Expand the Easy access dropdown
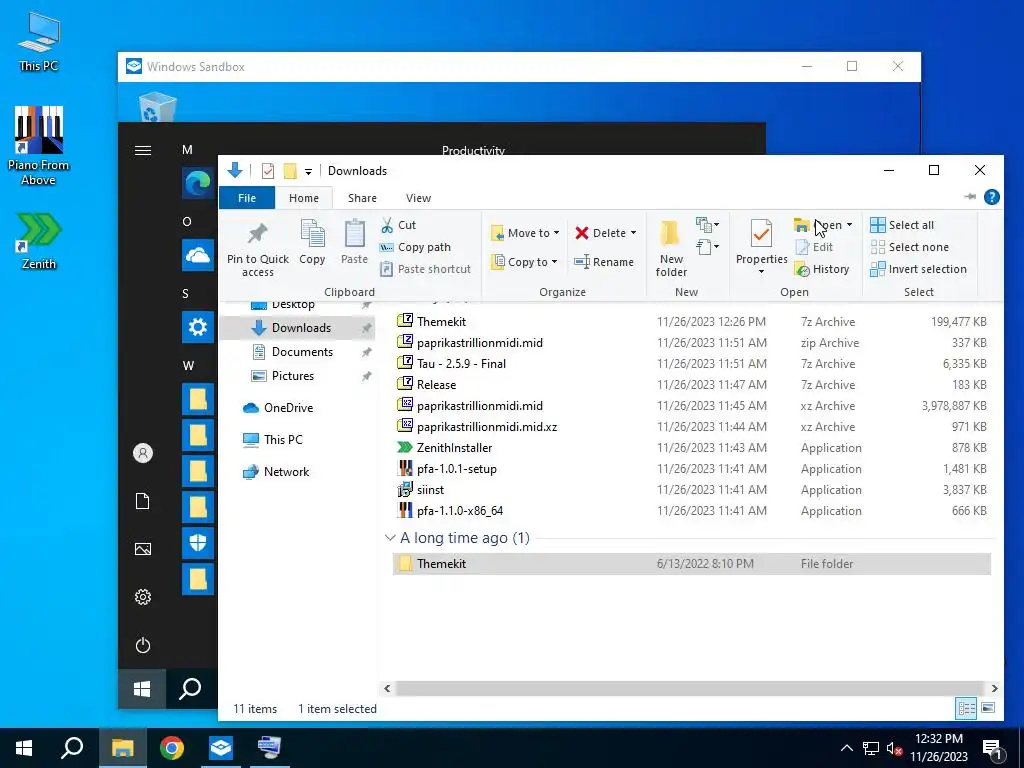1024x768 pixels. [707, 247]
